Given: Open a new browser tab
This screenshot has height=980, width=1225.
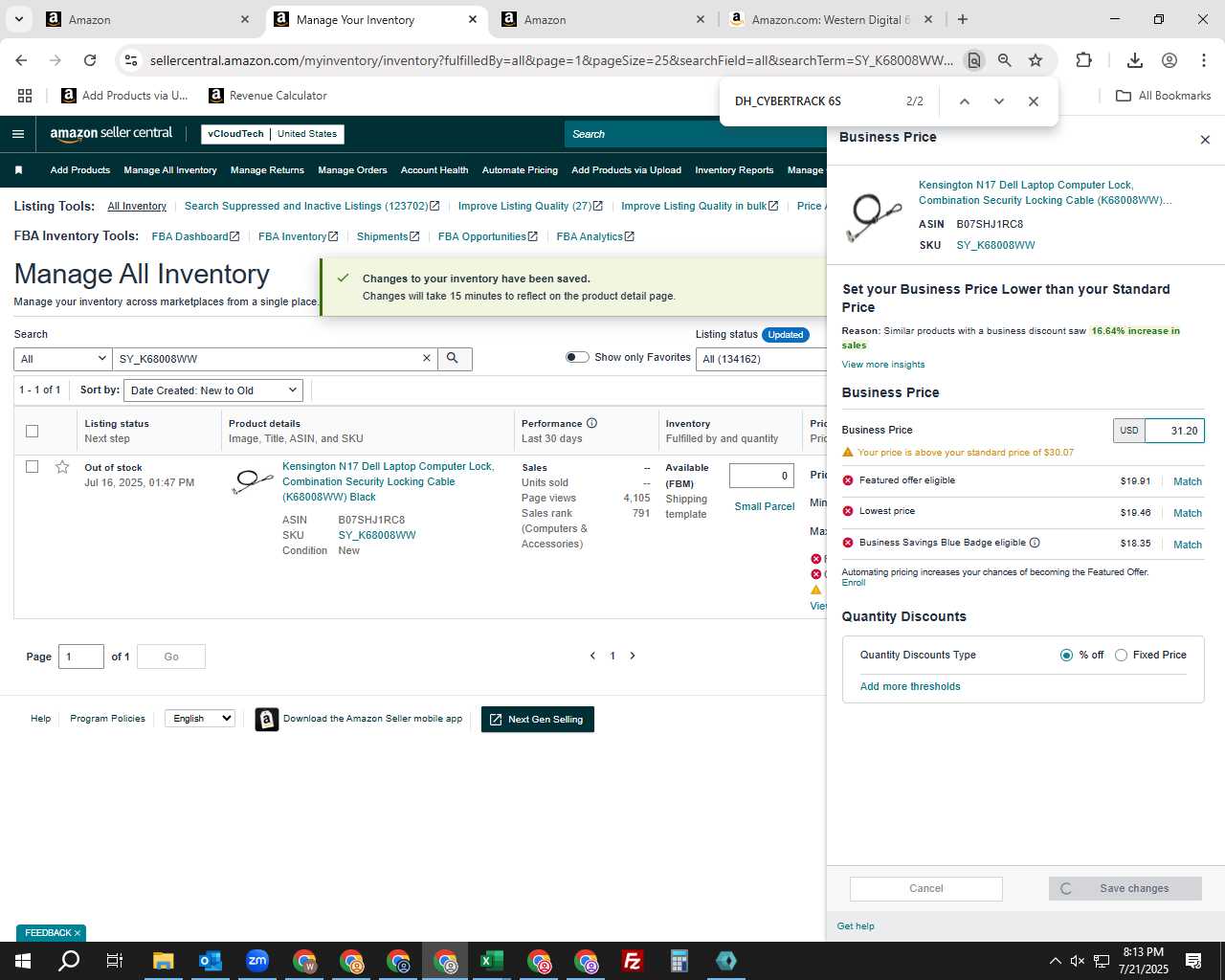Looking at the screenshot, I should (963, 19).
